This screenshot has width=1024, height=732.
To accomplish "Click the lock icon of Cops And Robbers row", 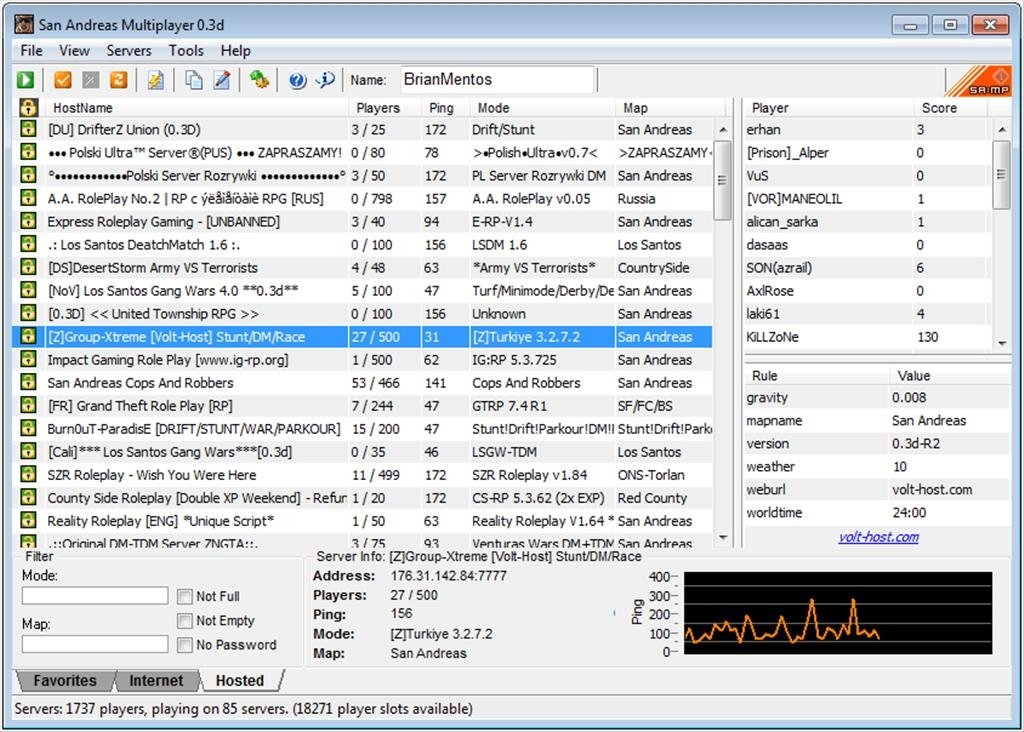I will (28, 381).
